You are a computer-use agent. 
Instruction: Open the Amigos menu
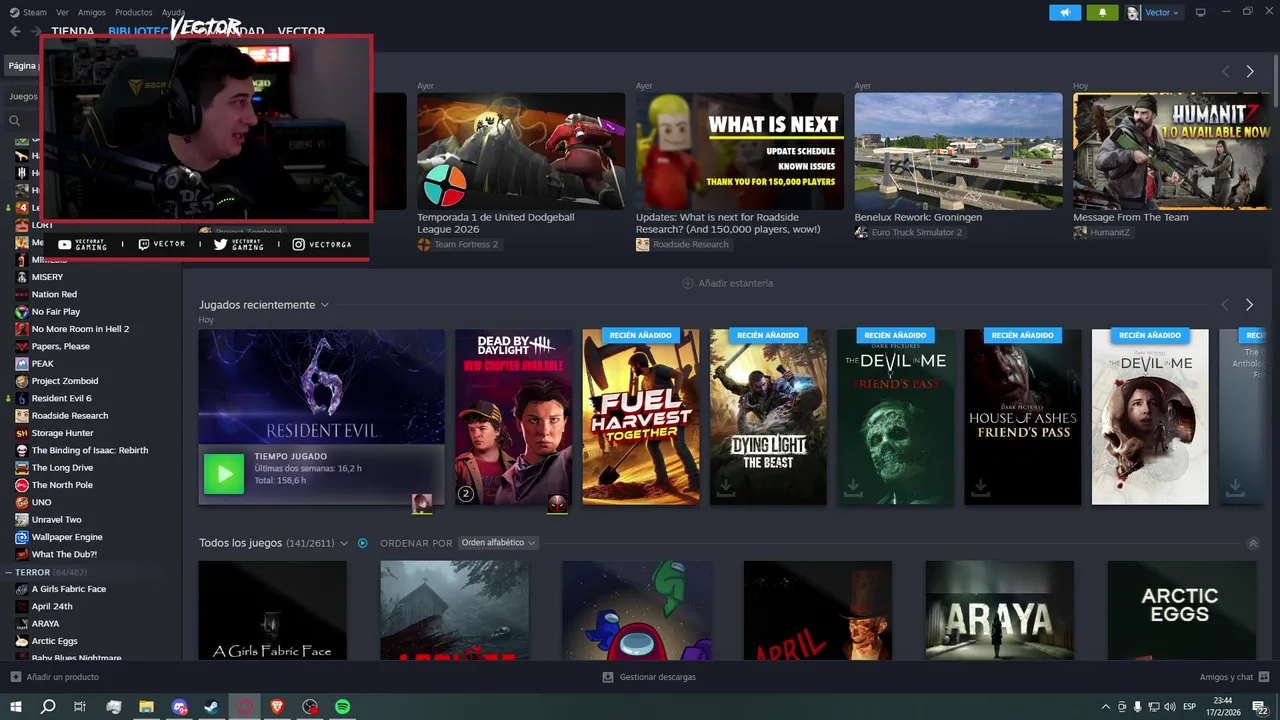(x=91, y=12)
